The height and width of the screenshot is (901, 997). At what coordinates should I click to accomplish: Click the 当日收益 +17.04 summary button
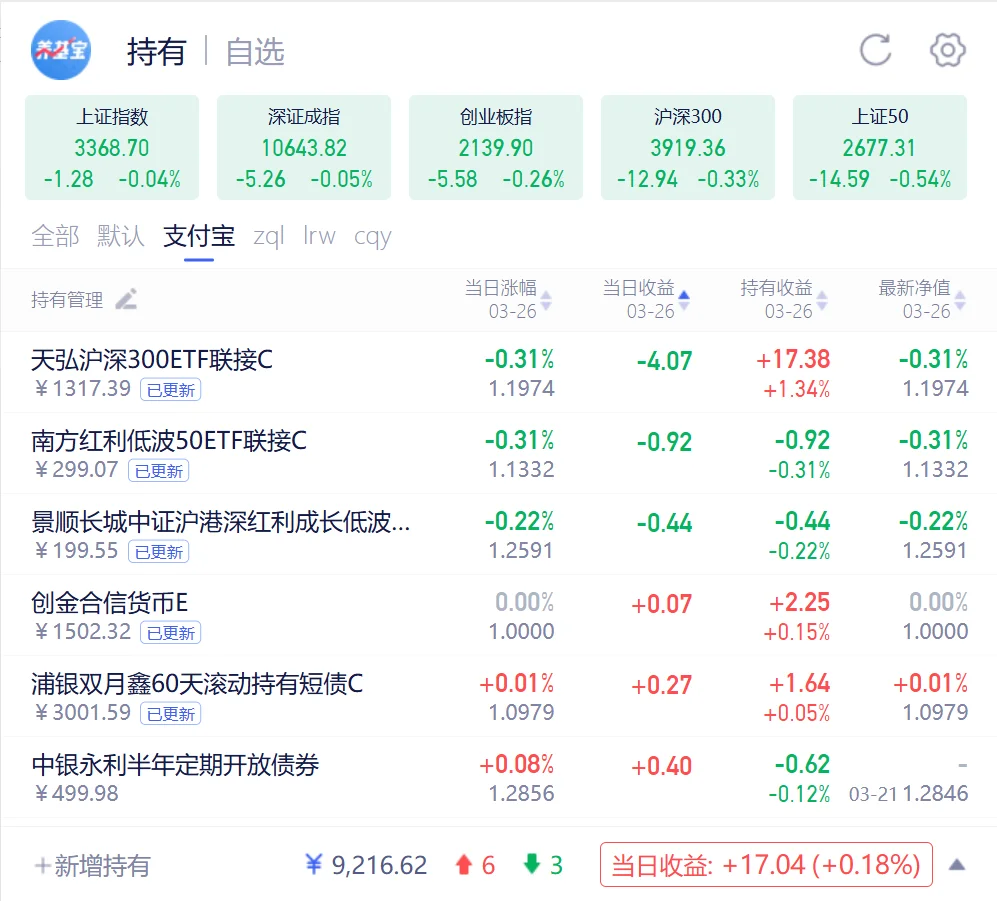(766, 865)
